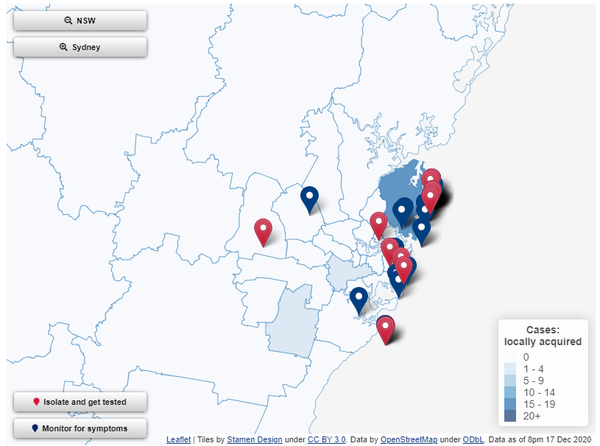Screen dimensions: 600x446
Task: Click the 20+ cases legend color swatch
Action: click(510, 416)
